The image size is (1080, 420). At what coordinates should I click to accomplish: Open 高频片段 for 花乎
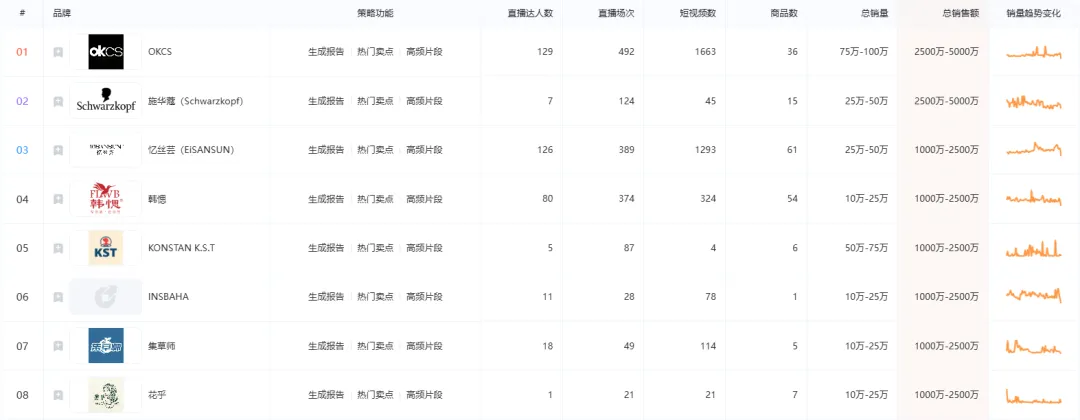coord(424,395)
